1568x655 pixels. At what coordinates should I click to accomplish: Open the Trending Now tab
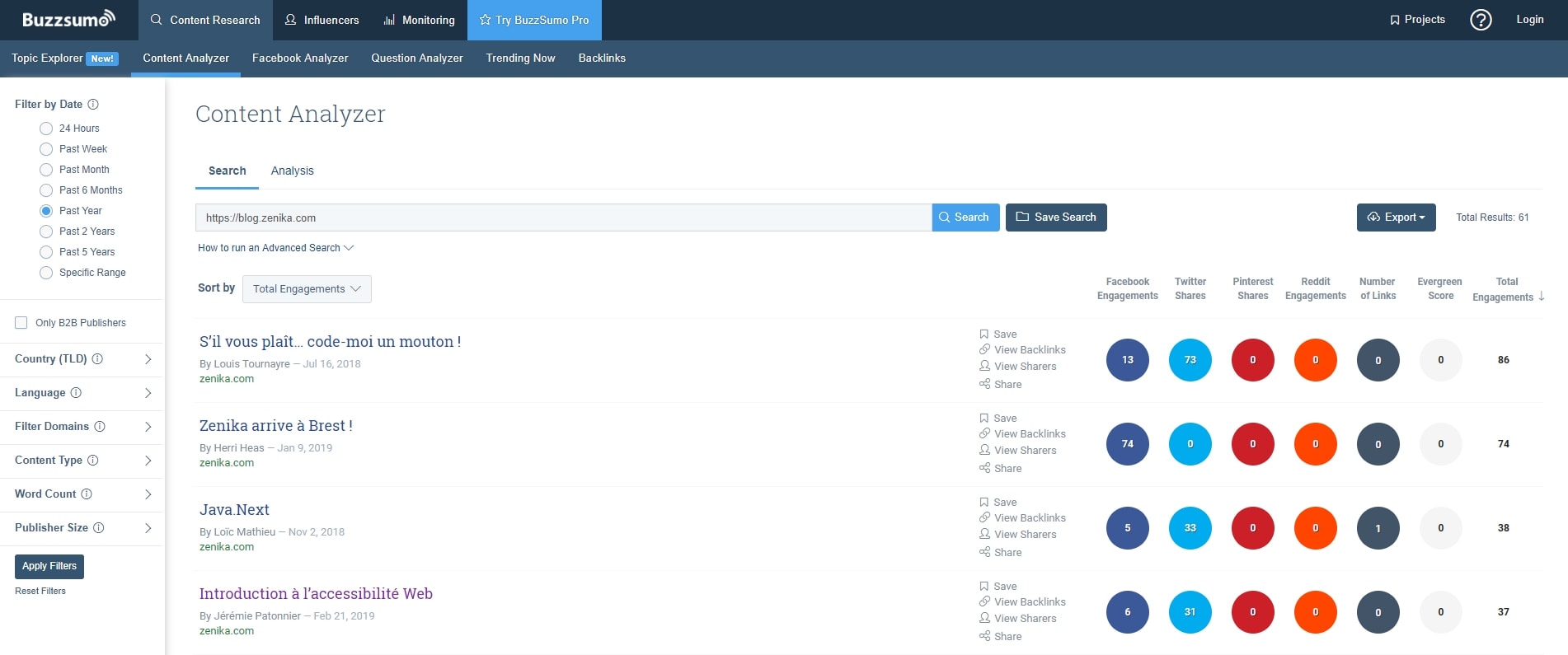520,58
